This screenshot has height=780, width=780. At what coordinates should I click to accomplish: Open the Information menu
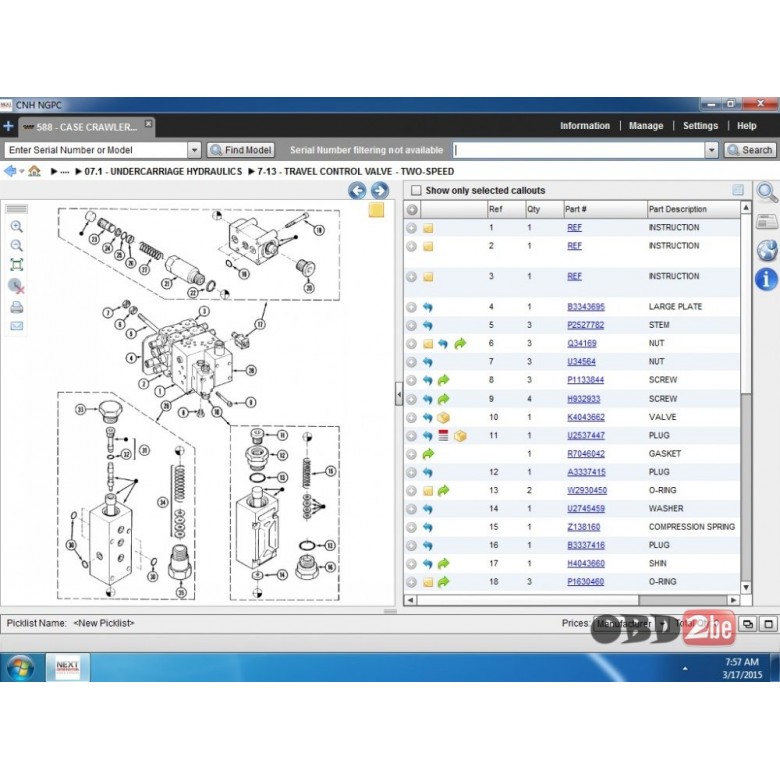coord(585,126)
